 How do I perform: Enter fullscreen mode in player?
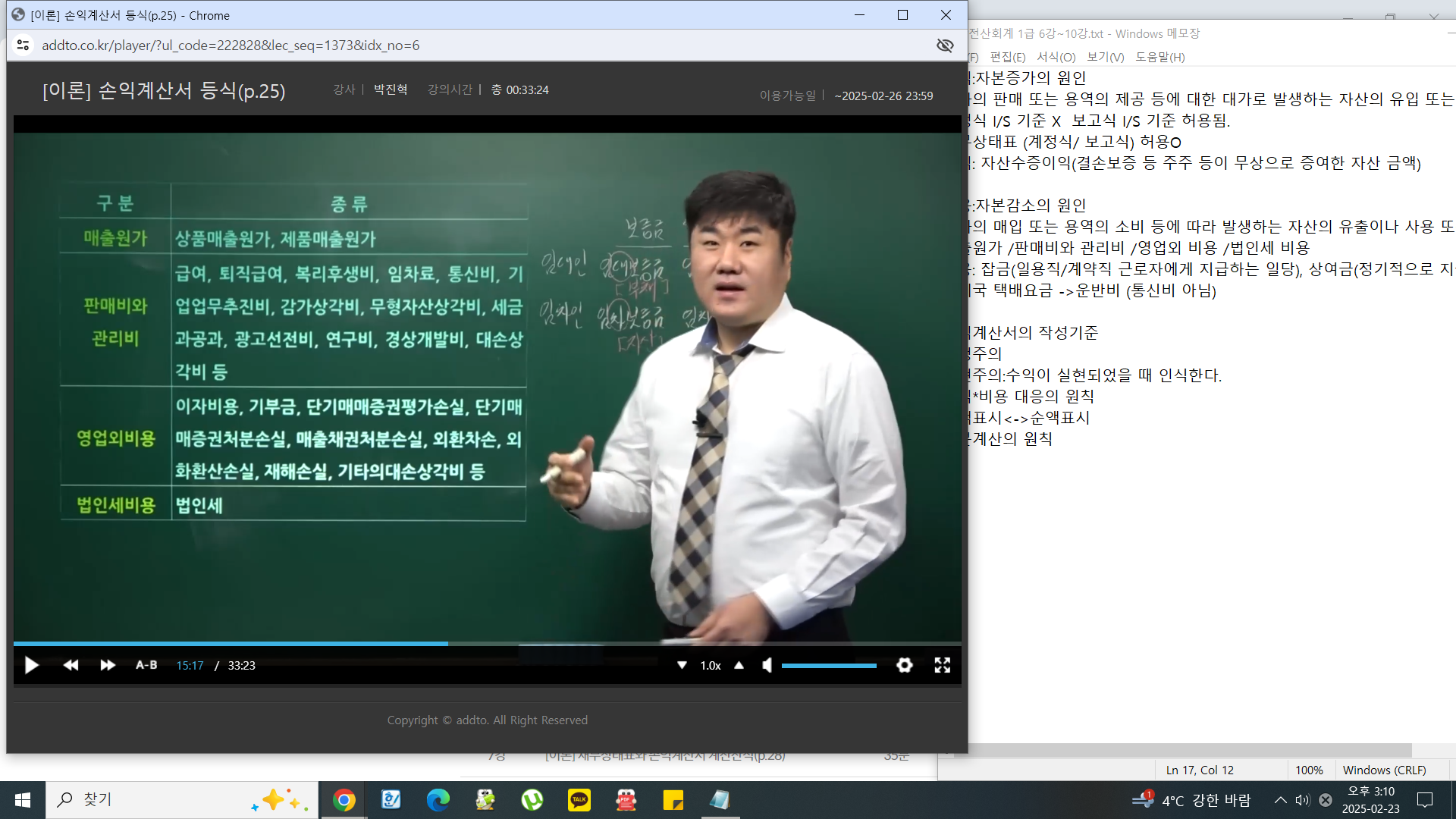pos(942,665)
